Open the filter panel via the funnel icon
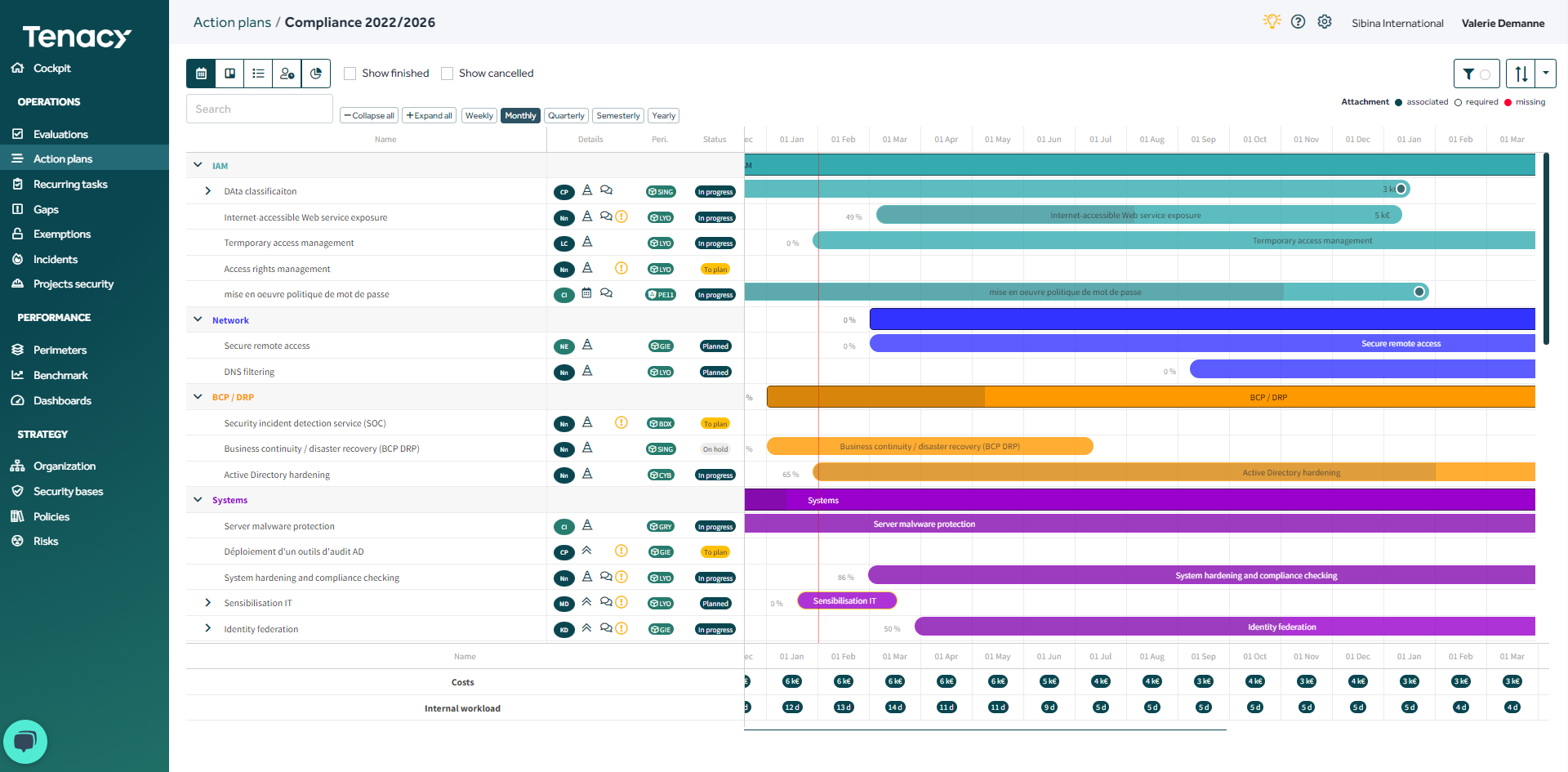This screenshot has height=772, width=1568. [1468, 74]
